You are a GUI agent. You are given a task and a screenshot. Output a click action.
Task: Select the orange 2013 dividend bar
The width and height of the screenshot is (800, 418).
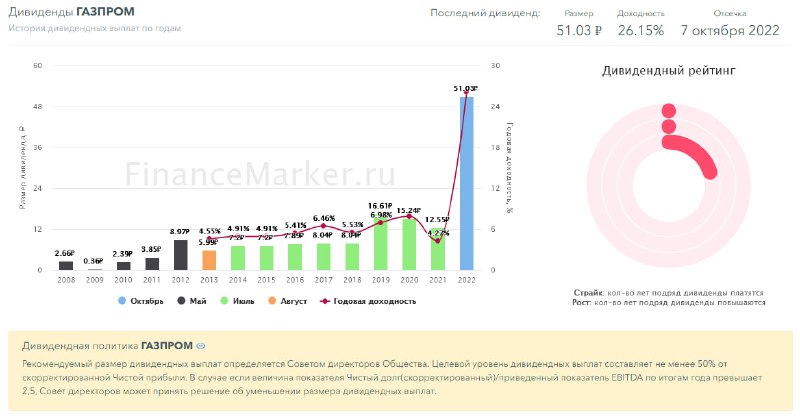[209, 260]
